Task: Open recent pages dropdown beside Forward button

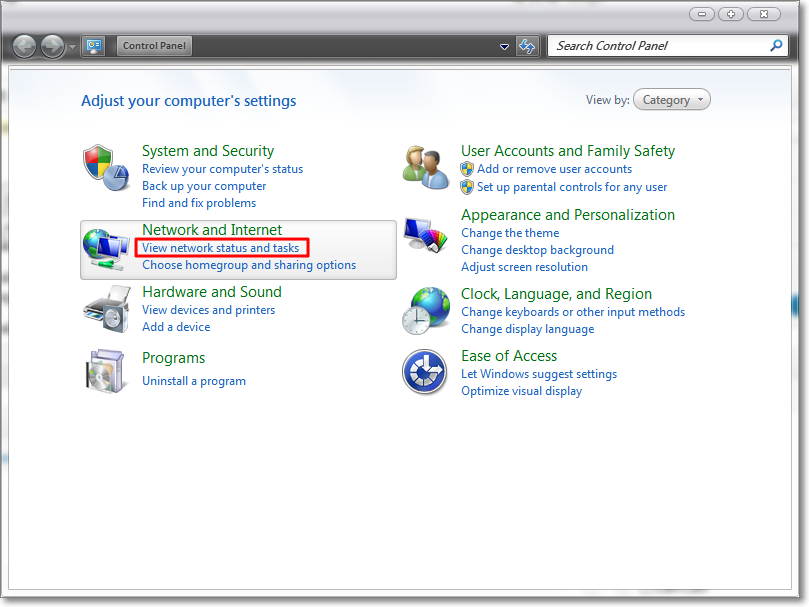Action: coord(72,46)
